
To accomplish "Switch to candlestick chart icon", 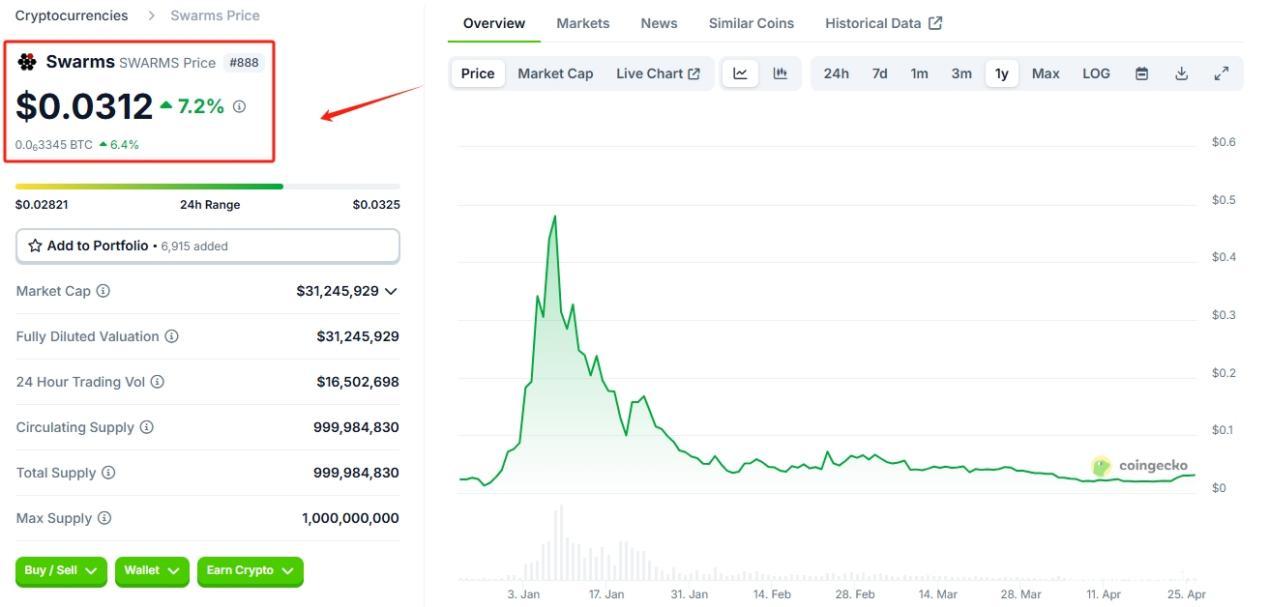I will click(x=780, y=73).
